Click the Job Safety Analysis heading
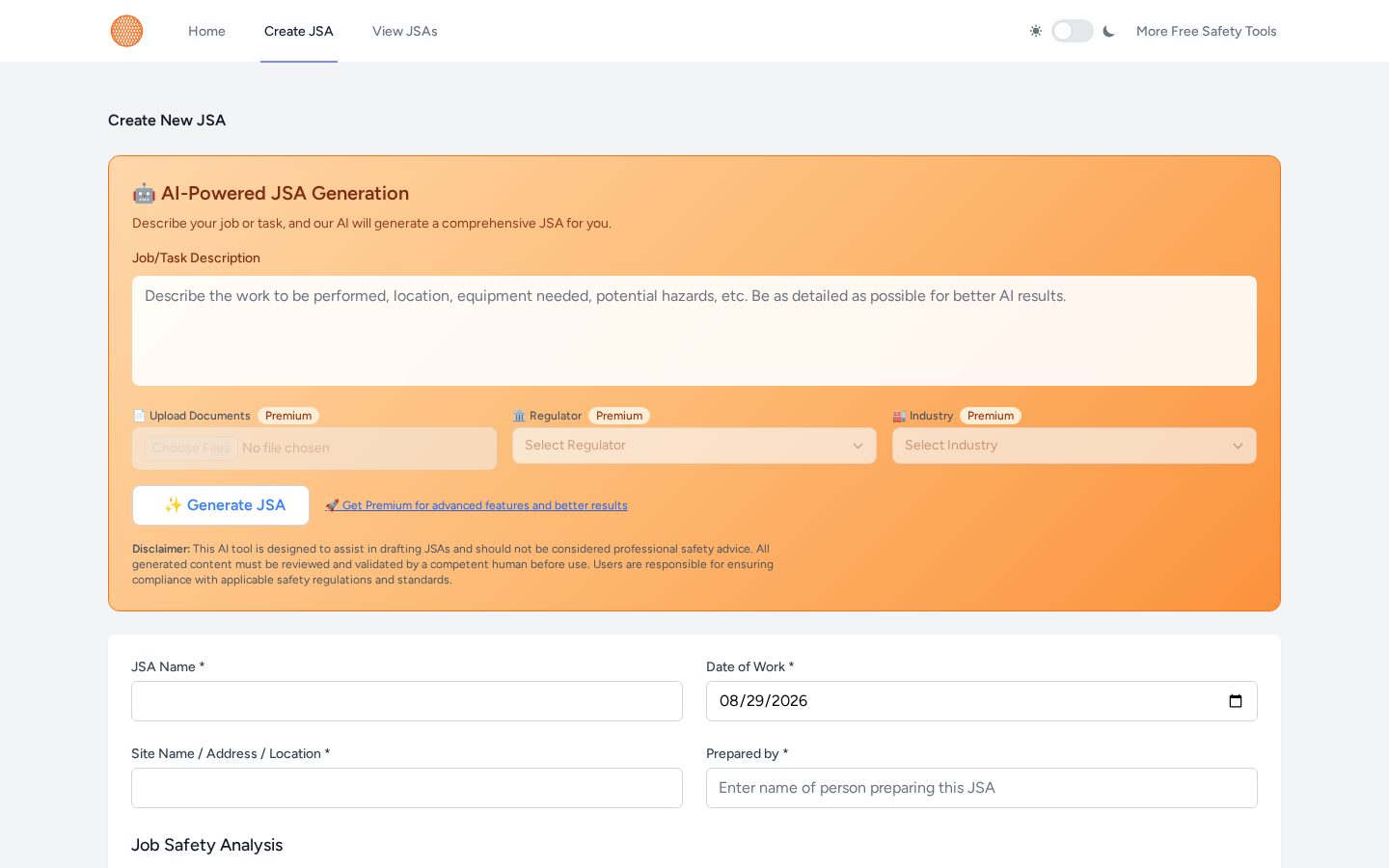 207,845
